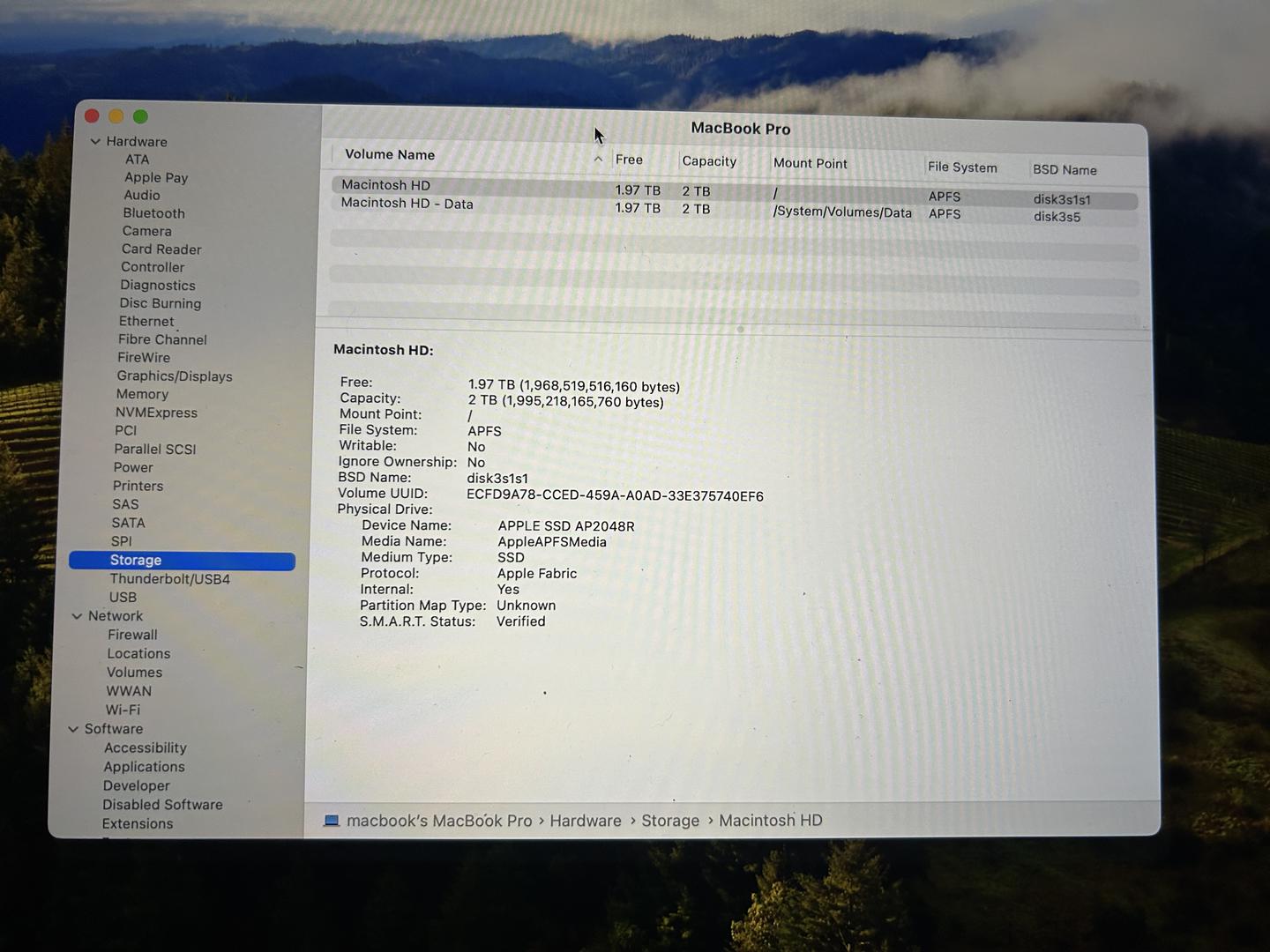Show Bluetooth hardware information

(153, 213)
